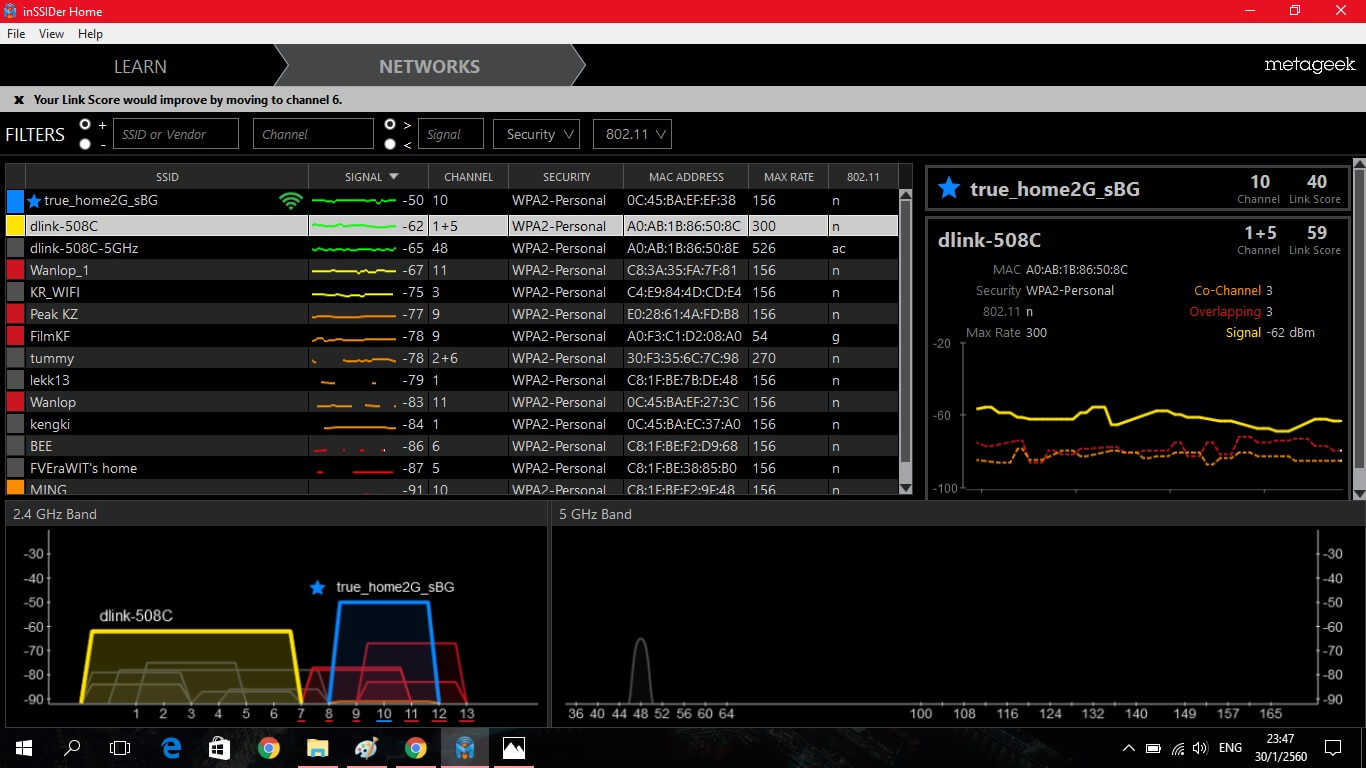Sort networks by SECURITY column header
Screen dimensions: 1366x768
click(566, 177)
